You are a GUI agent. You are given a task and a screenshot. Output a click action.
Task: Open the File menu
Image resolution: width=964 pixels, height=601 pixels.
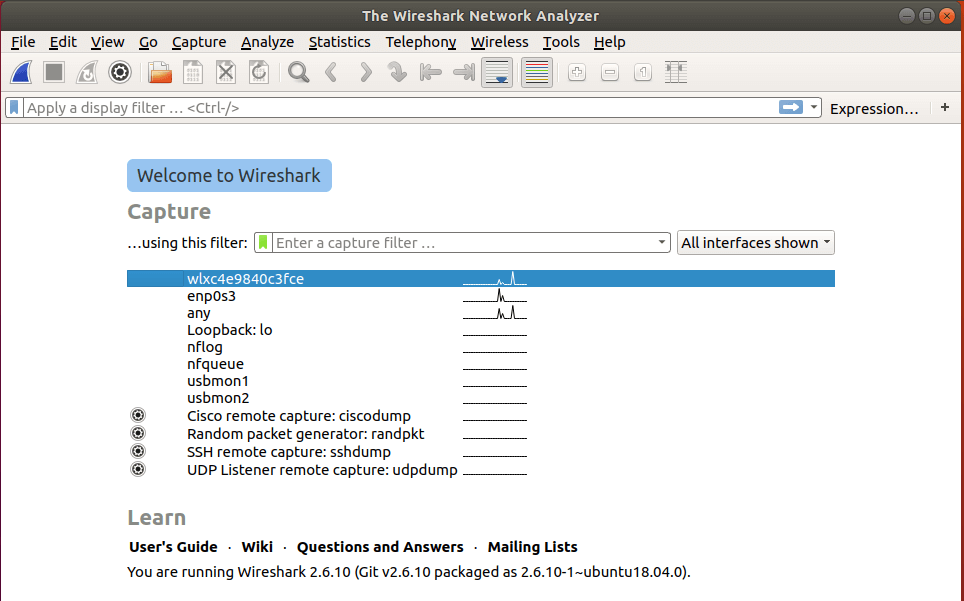(23, 42)
